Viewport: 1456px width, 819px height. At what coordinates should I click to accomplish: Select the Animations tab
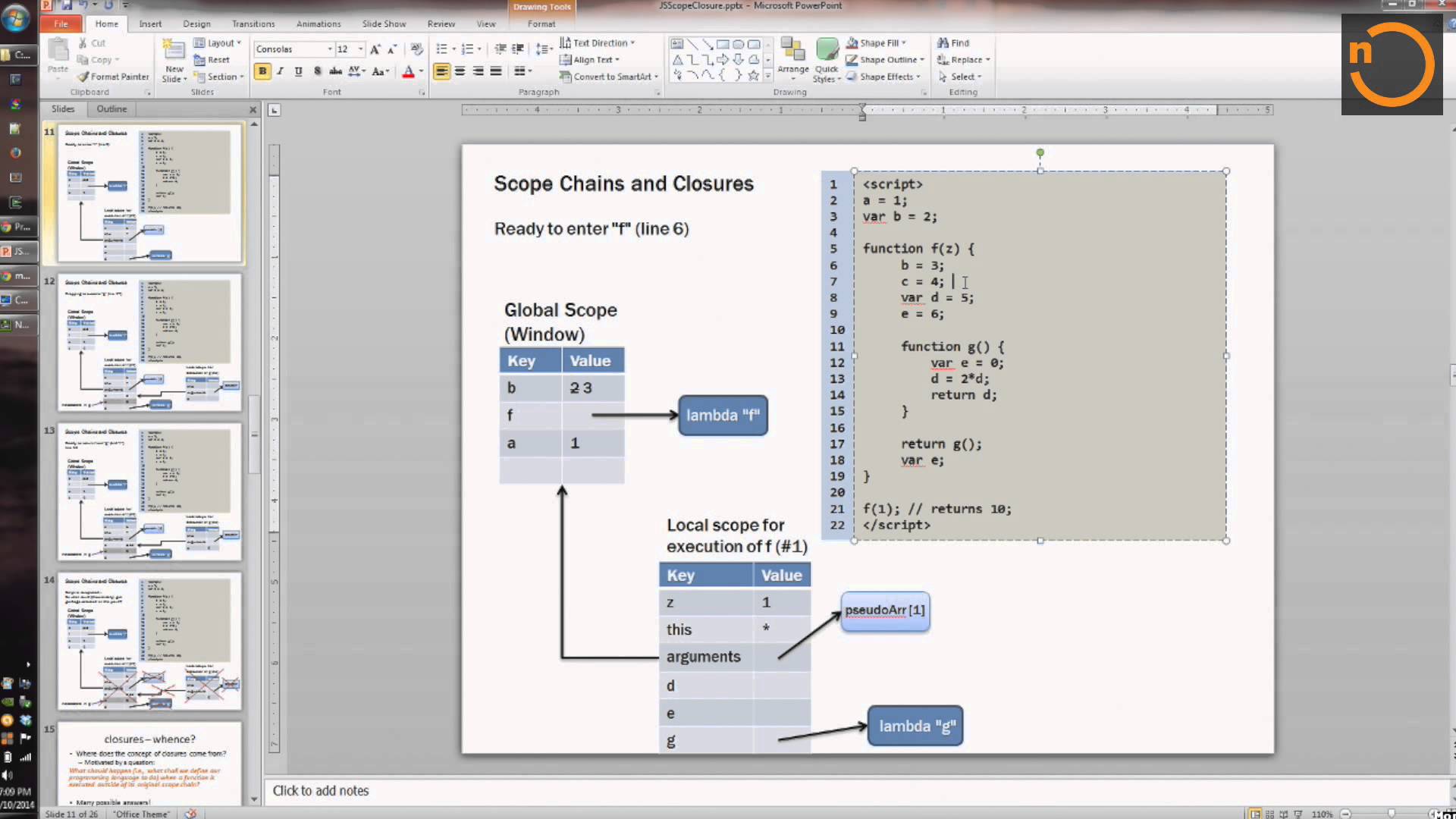pyautogui.click(x=318, y=23)
